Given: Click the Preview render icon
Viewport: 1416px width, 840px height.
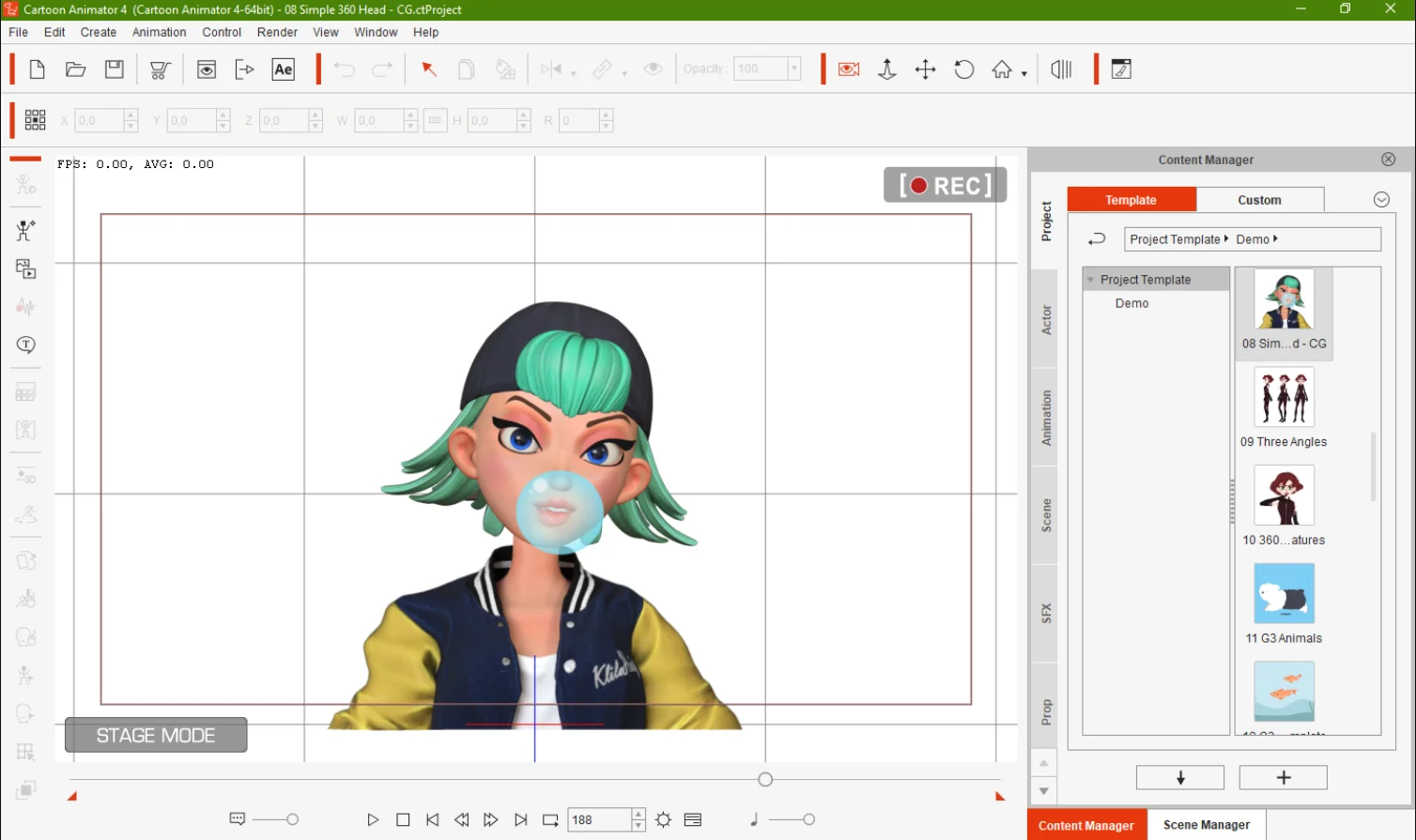Looking at the screenshot, I should [x=207, y=69].
